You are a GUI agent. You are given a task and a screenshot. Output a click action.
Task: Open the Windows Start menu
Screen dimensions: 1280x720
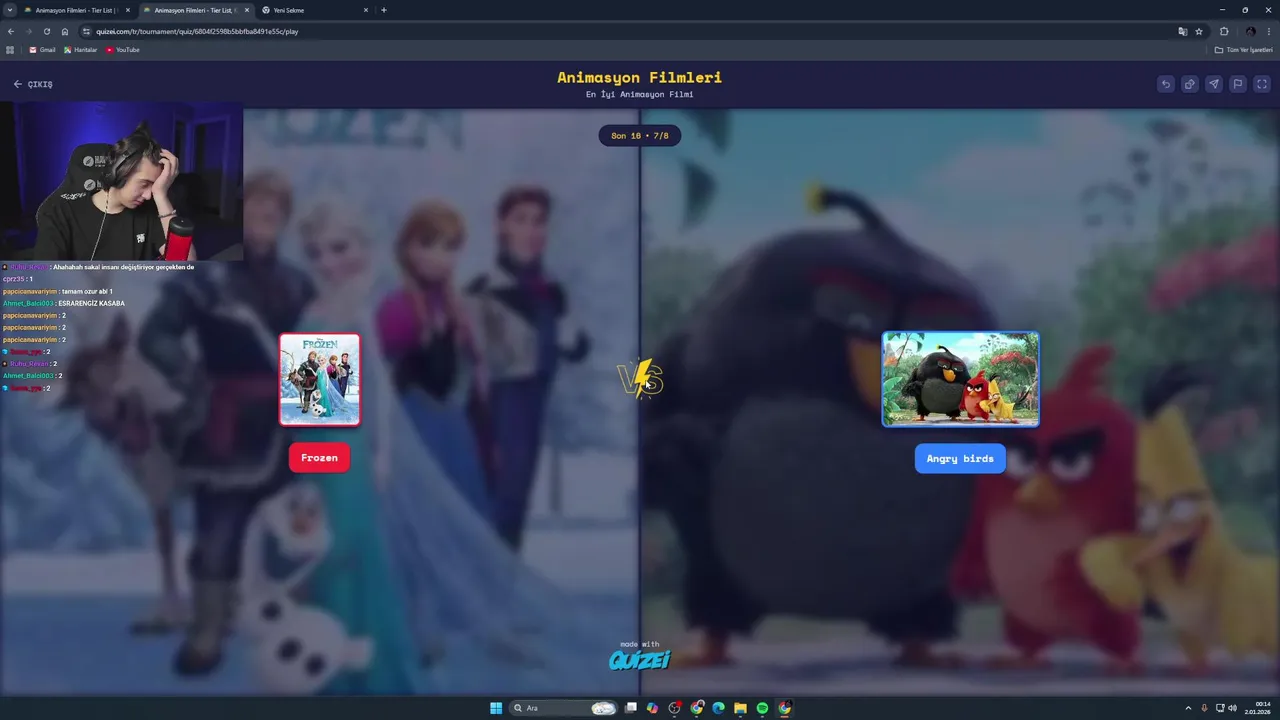[496, 708]
